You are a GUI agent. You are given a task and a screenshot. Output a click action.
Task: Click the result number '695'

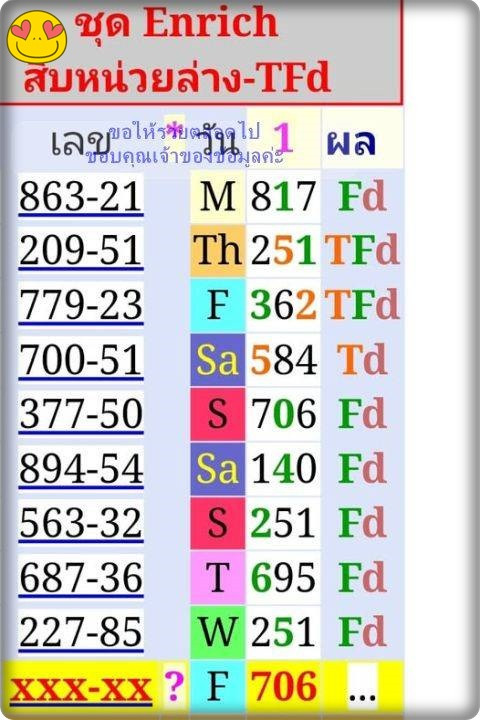click(283, 577)
